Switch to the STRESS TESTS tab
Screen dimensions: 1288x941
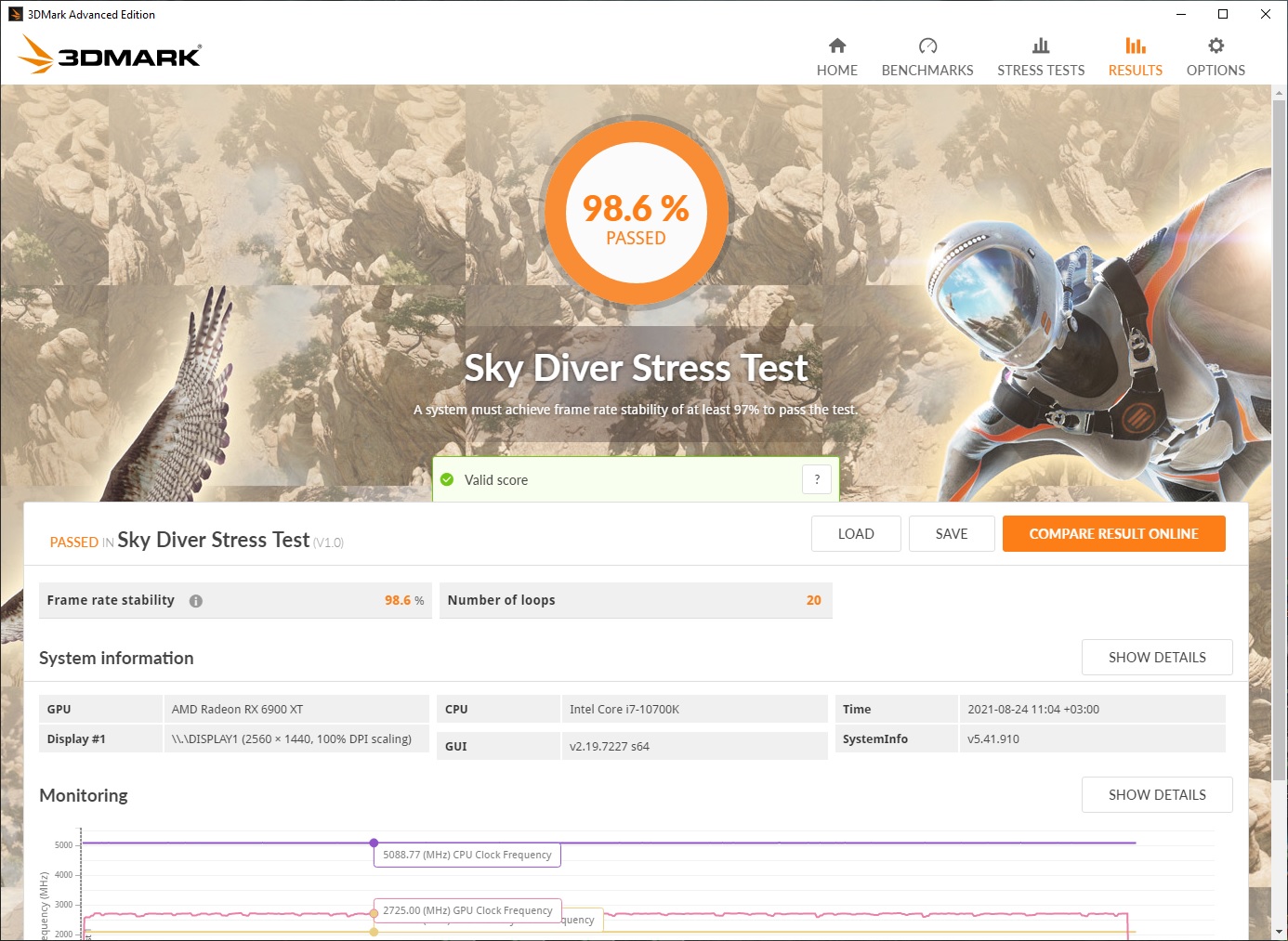coord(1041,71)
